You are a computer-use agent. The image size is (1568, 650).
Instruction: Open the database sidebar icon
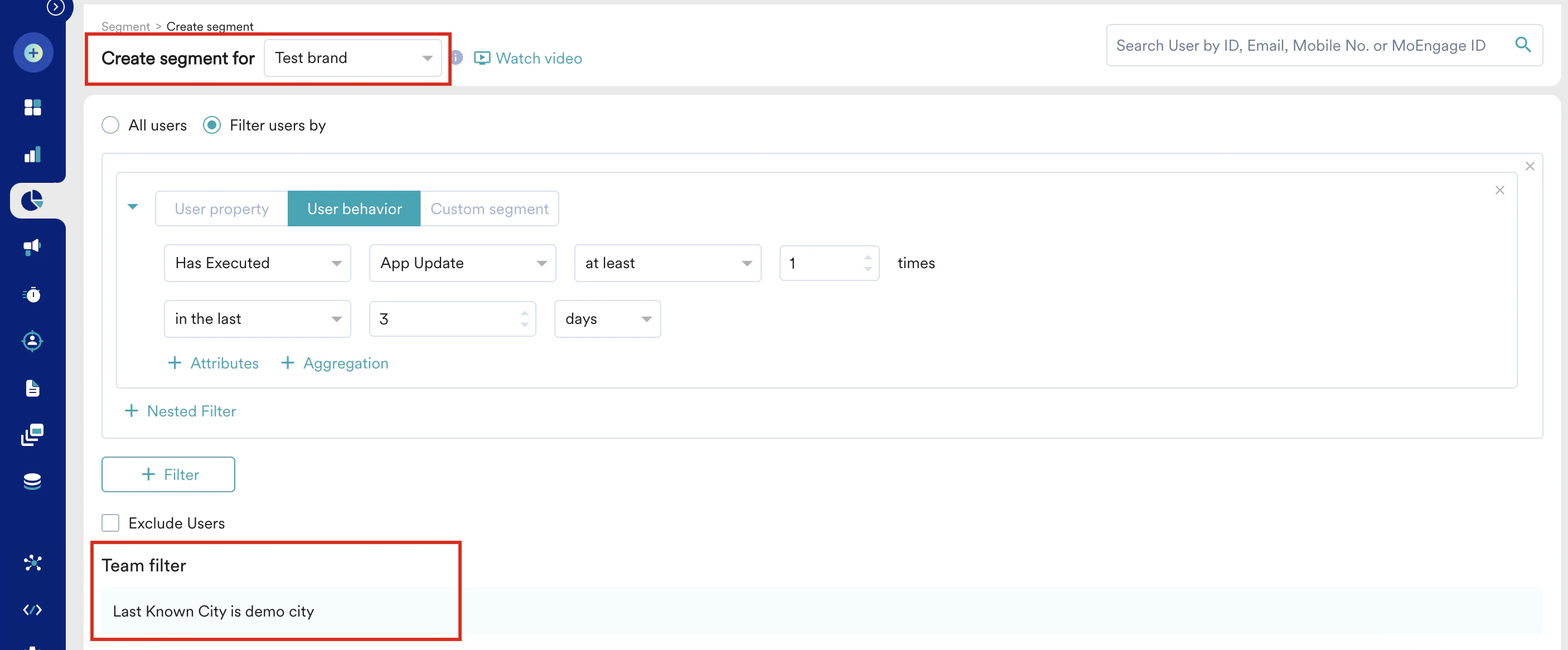point(32,481)
